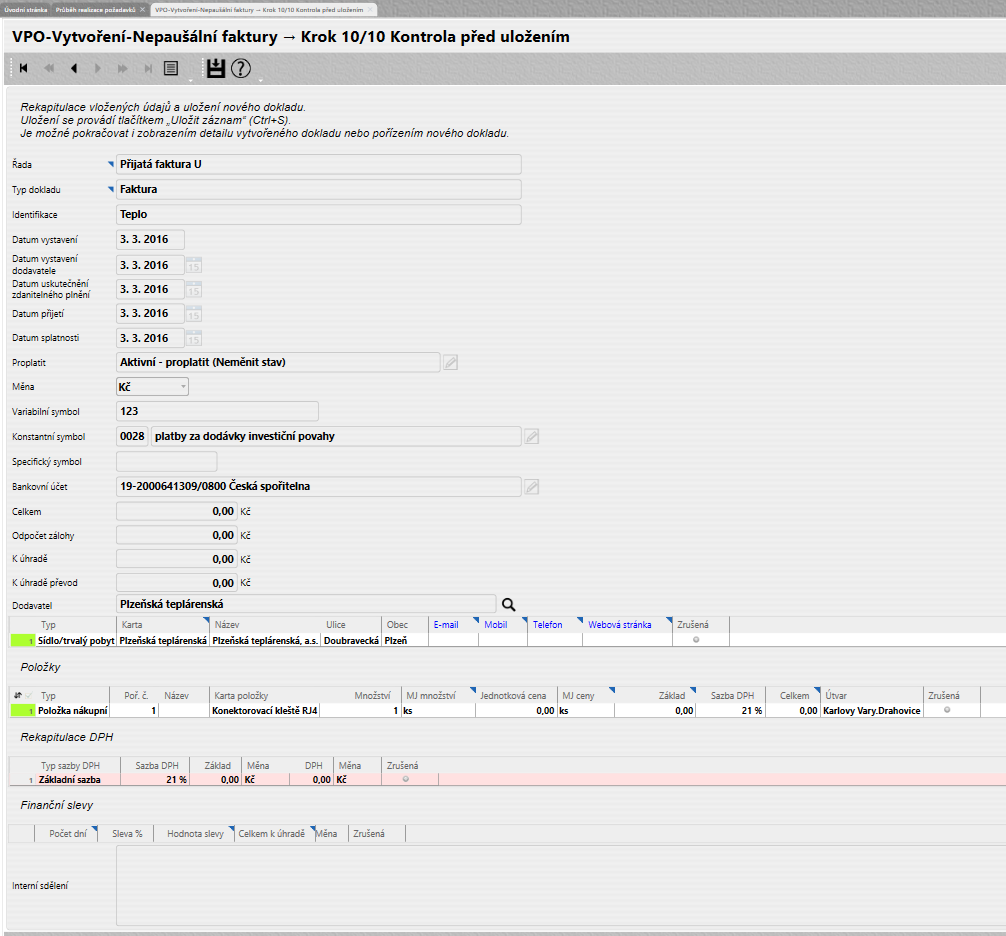The height and width of the screenshot is (936, 1006).
Task: Expand dropdown arrow after list view icon
Action: click(189, 79)
